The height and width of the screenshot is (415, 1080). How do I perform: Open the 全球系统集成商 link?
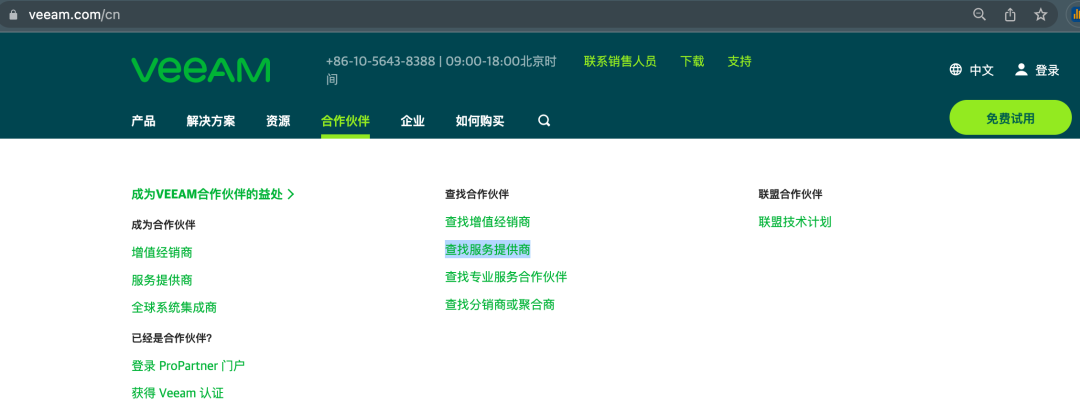point(174,308)
